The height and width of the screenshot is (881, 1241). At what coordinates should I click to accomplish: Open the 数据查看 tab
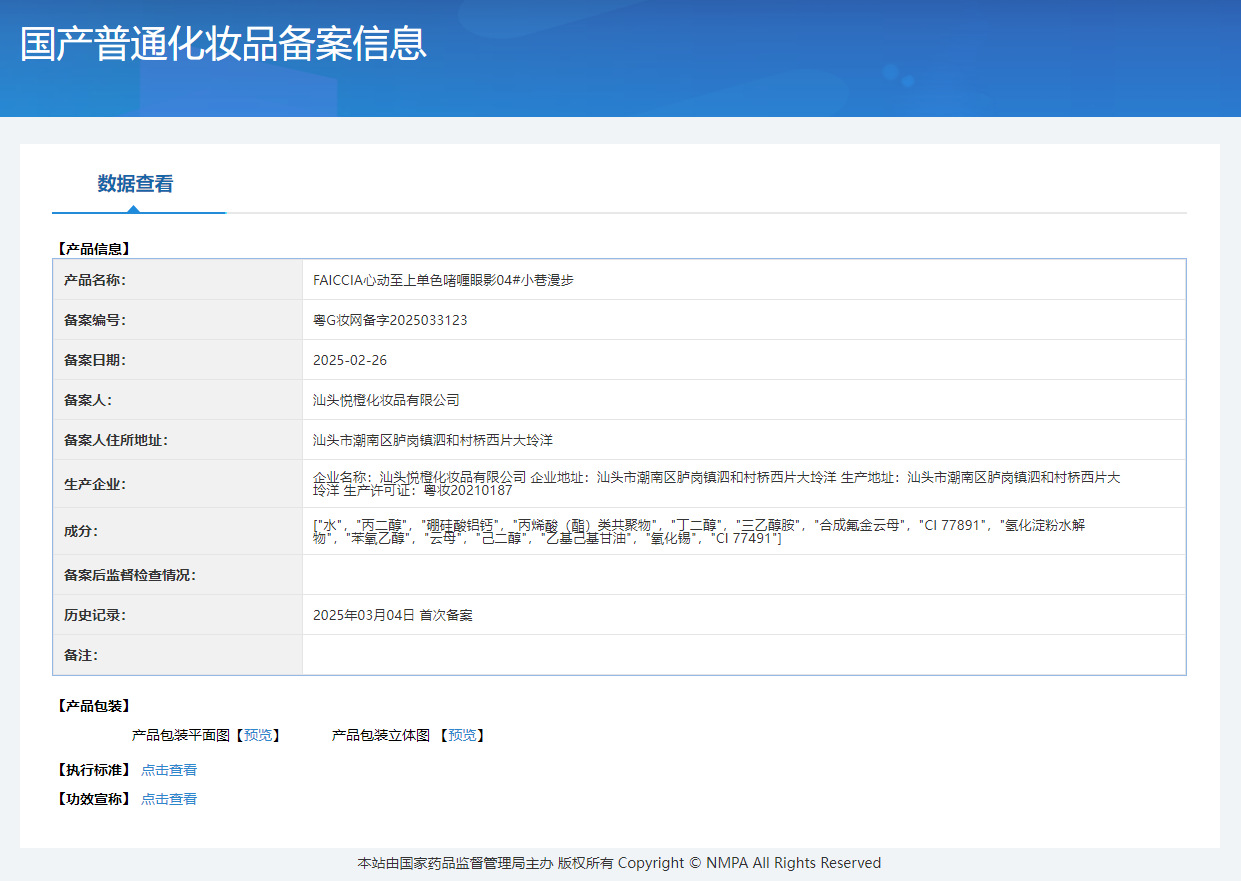(x=136, y=184)
